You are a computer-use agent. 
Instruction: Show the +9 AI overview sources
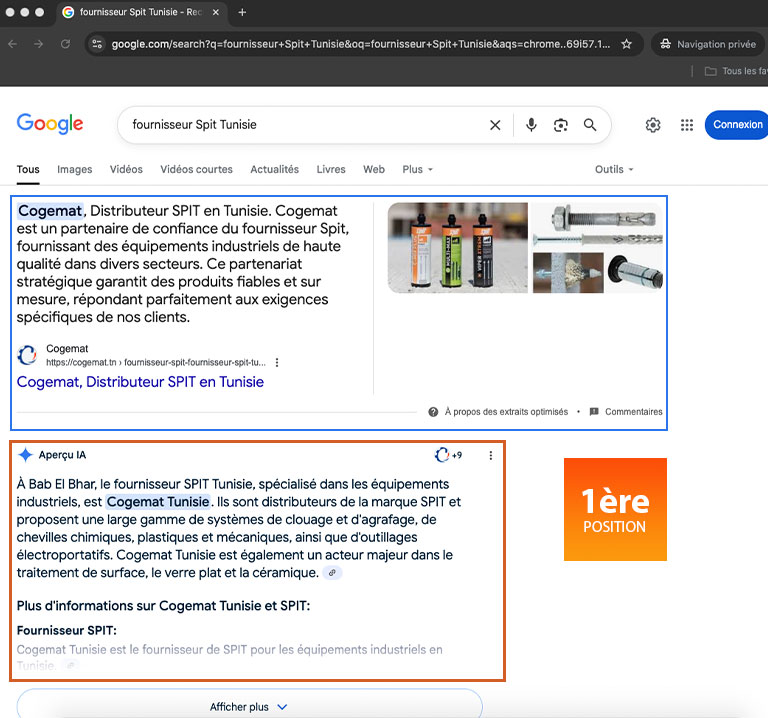[448, 455]
